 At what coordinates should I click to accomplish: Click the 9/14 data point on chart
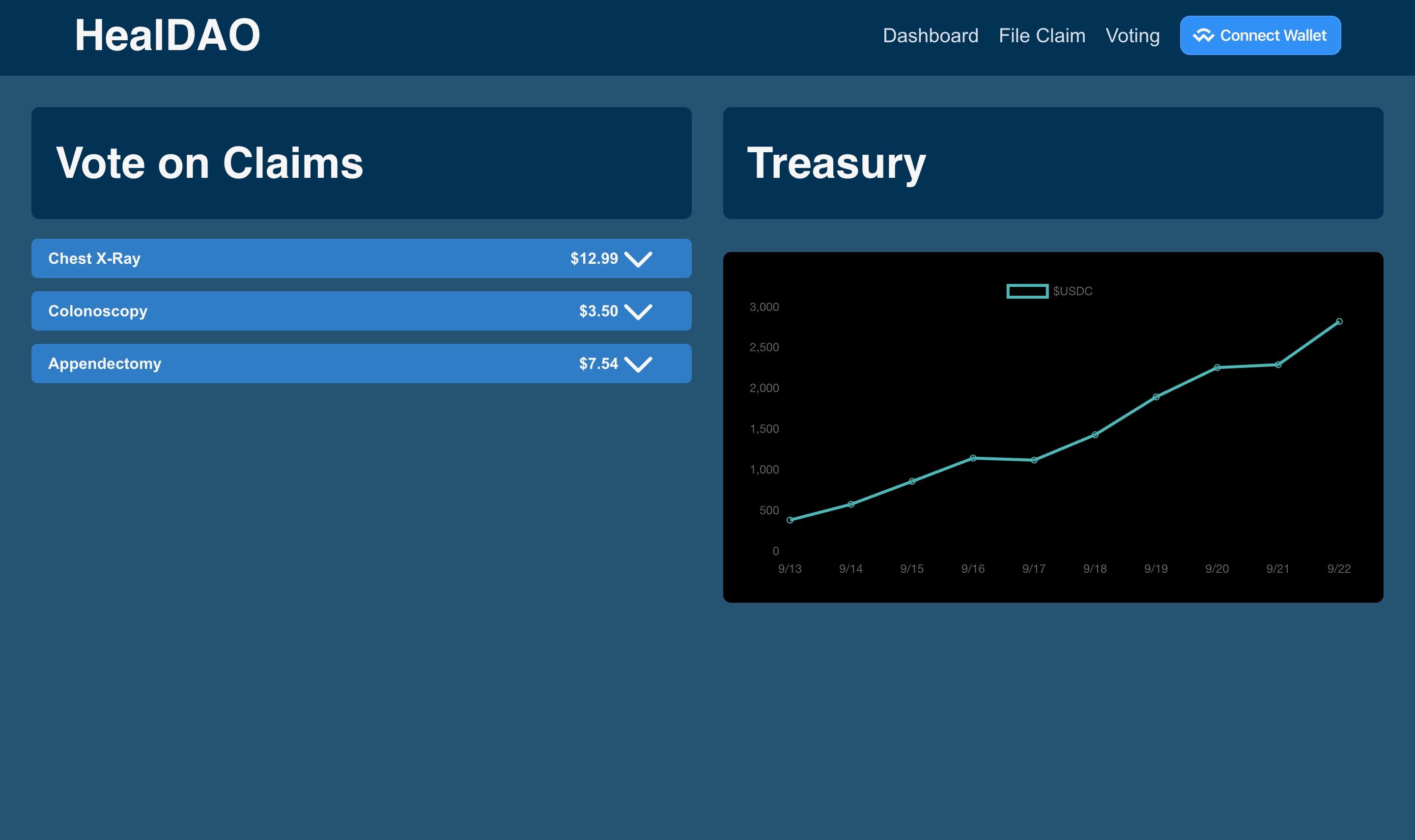(x=850, y=504)
